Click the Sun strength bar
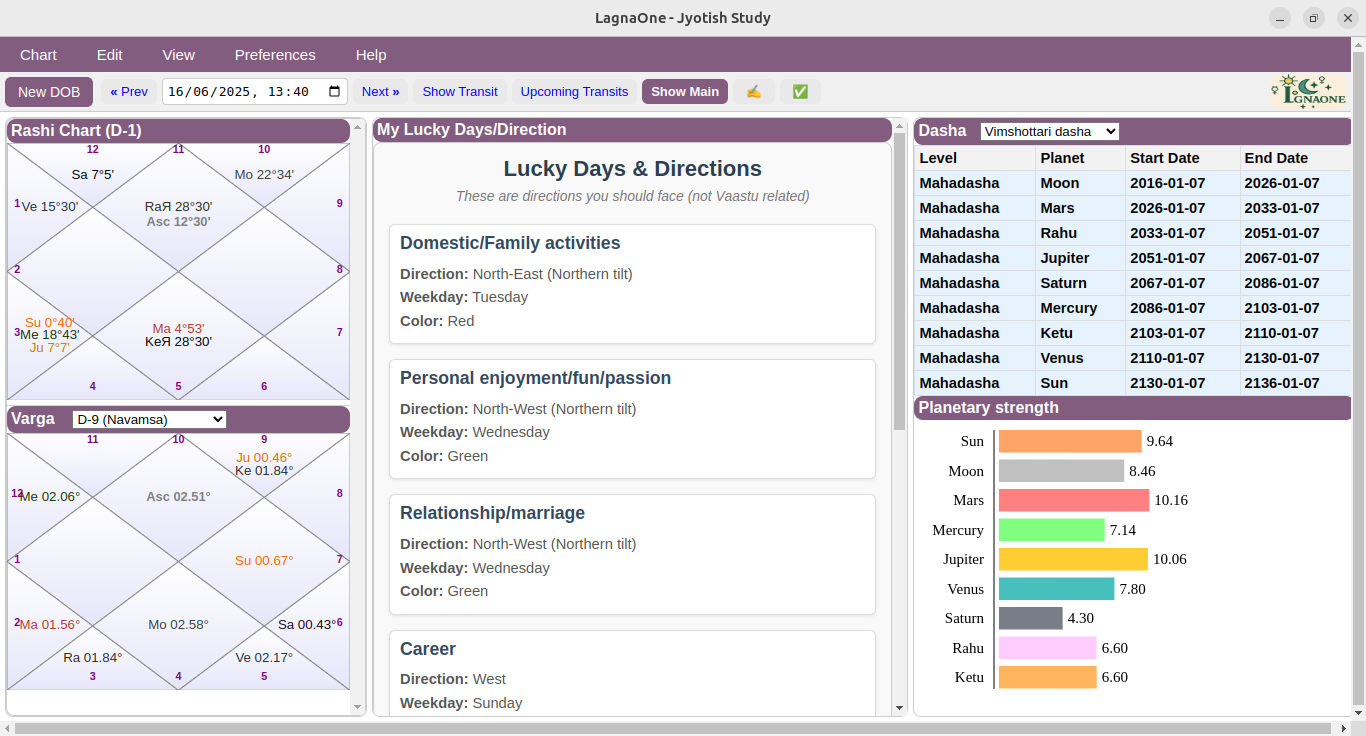The height and width of the screenshot is (736, 1366). (x=1070, y=441)
